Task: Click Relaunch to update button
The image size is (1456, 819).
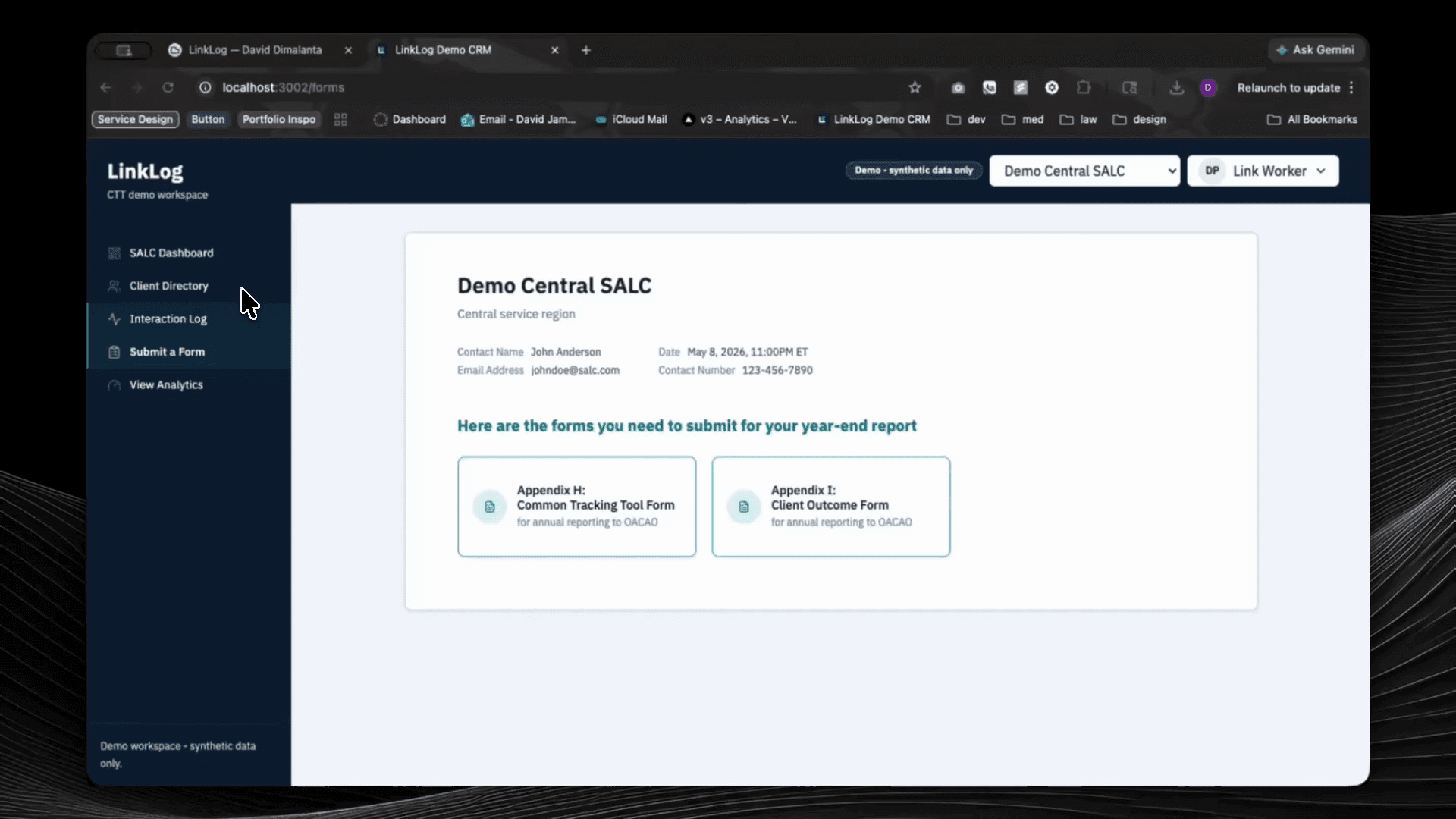Action: (1288, 88)
